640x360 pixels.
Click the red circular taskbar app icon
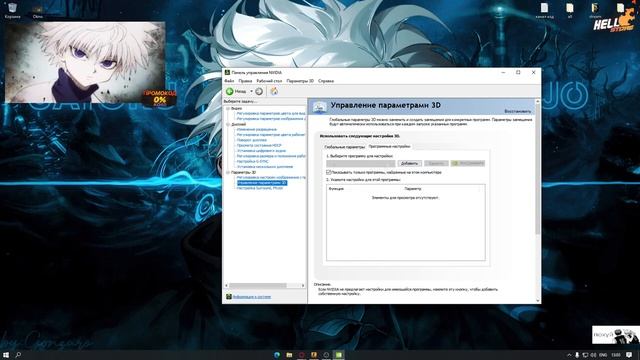pyautogui.click(x=301, y=355)
